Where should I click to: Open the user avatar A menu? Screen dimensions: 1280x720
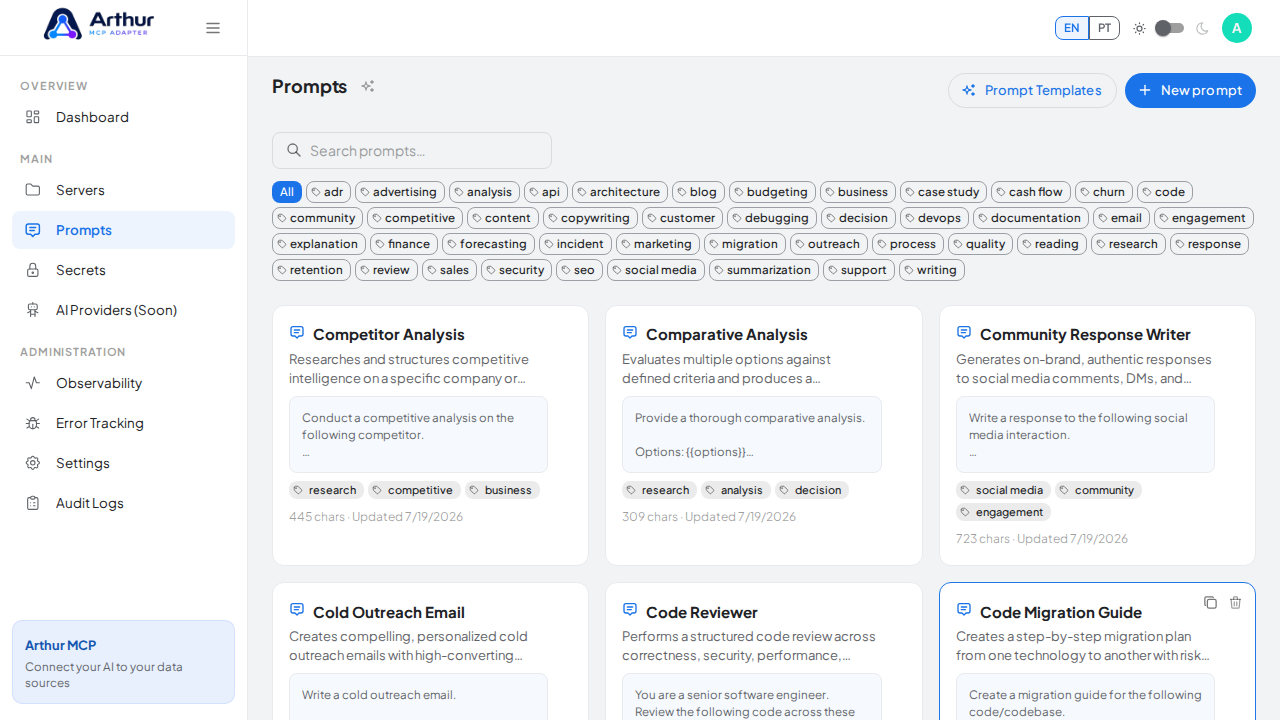coord(1237,28)
